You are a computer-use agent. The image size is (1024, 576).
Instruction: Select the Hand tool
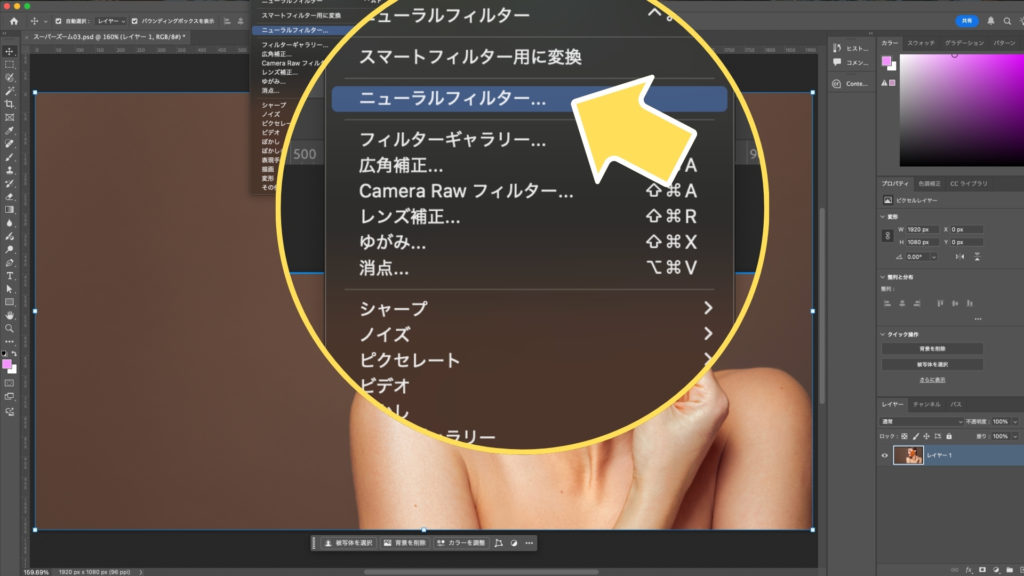click(10, 315)
